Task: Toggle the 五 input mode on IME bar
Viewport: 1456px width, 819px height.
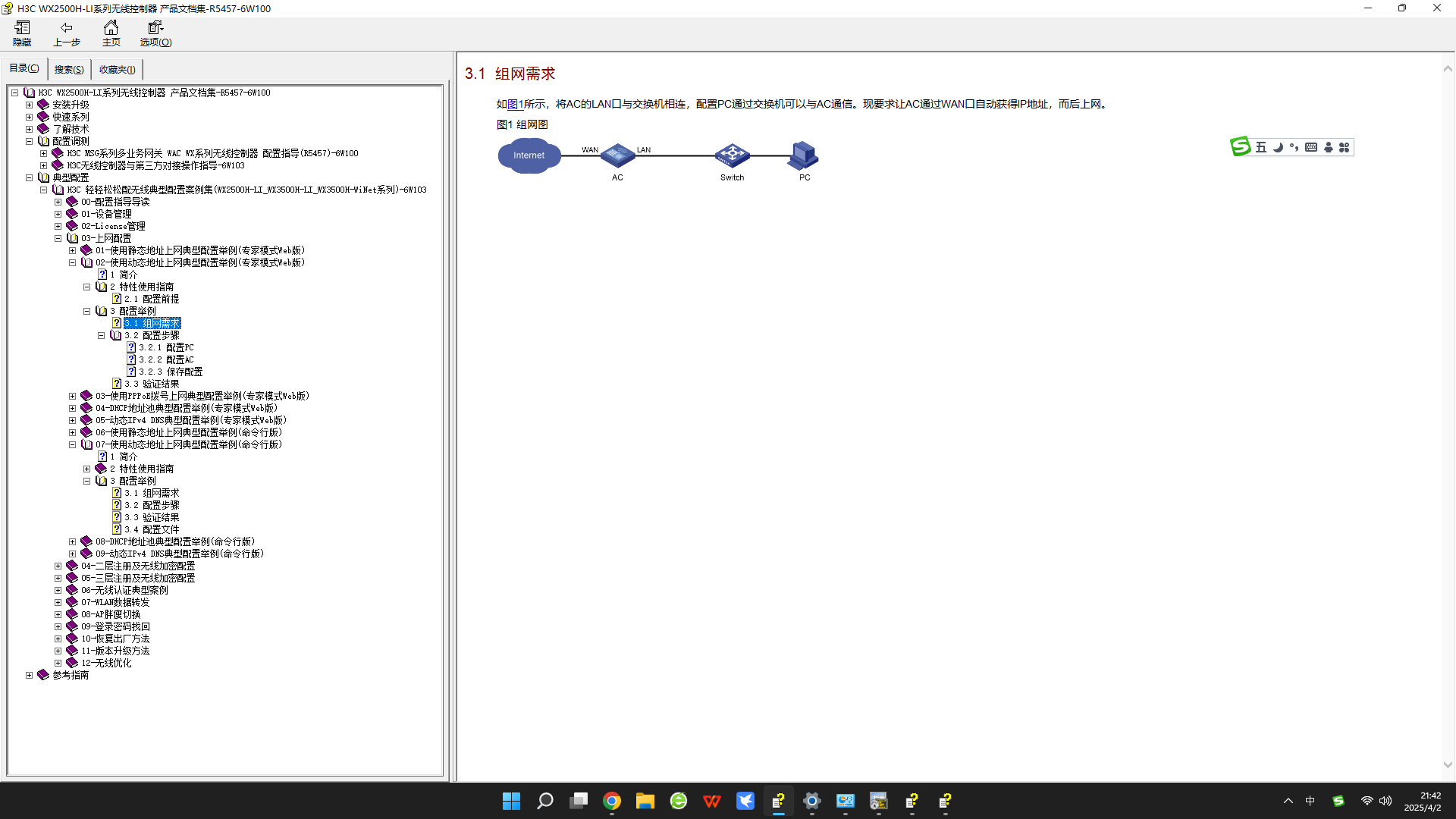Action: point(1260,147)
